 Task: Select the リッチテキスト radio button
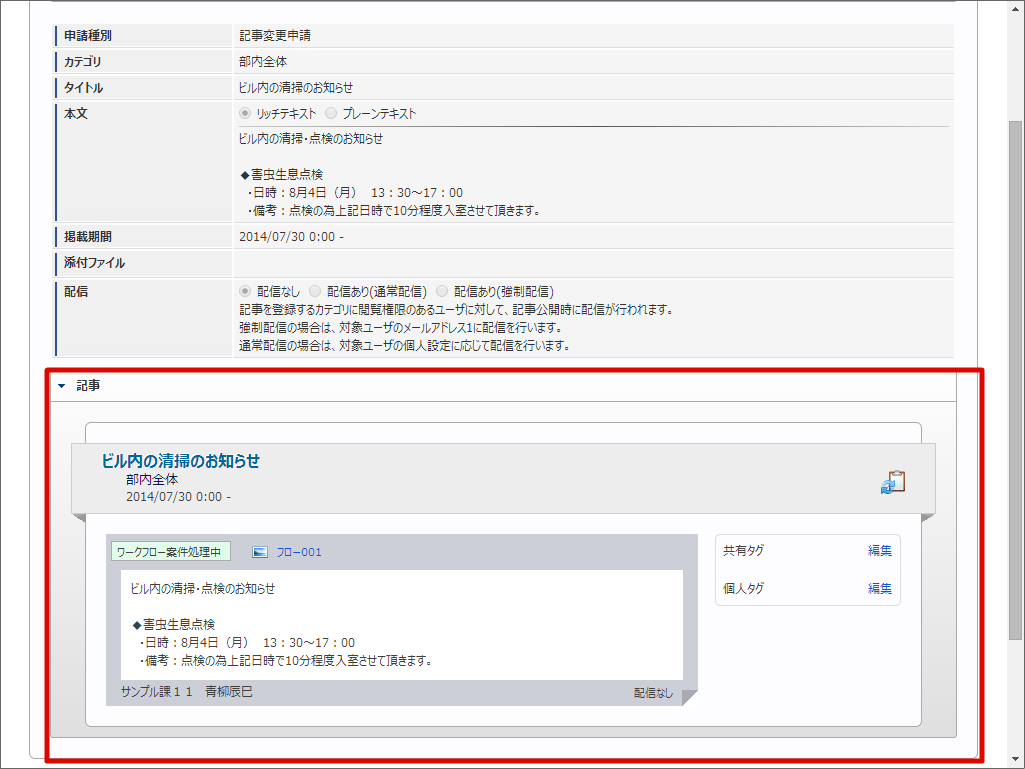point(245,113)
